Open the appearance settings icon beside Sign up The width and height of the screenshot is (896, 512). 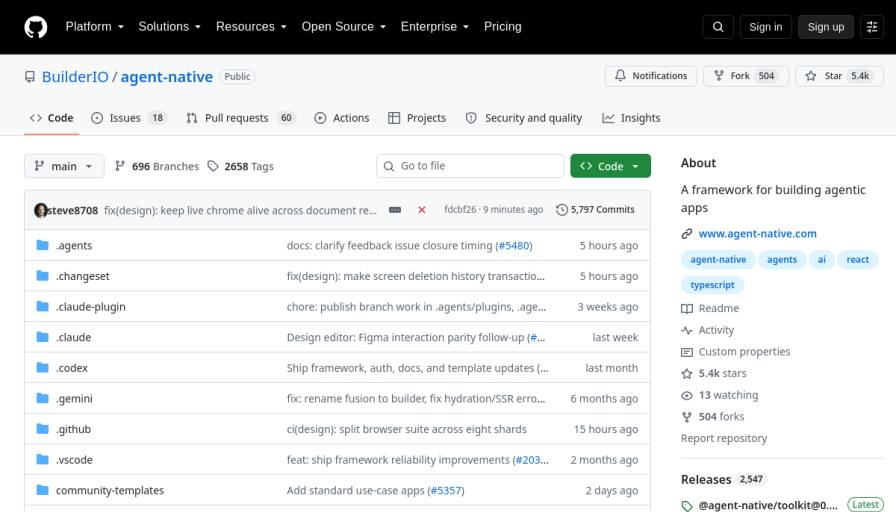click(x=872, y=27)
